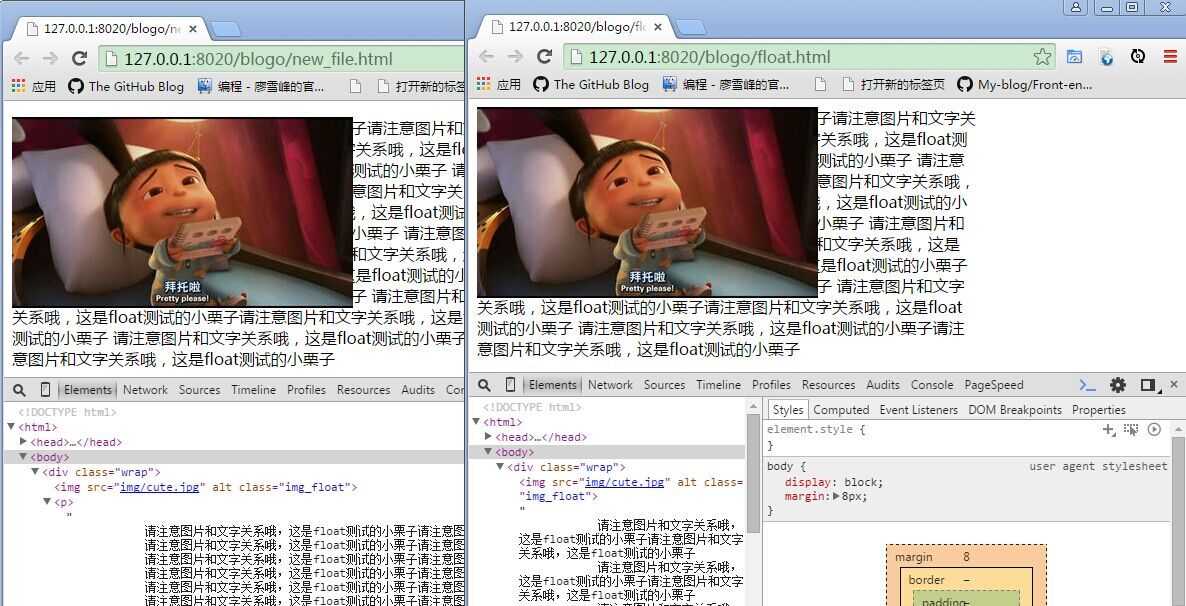Open The GitHub Blog bookmark in right window
Screen dimensions: 1186x606
591,85
